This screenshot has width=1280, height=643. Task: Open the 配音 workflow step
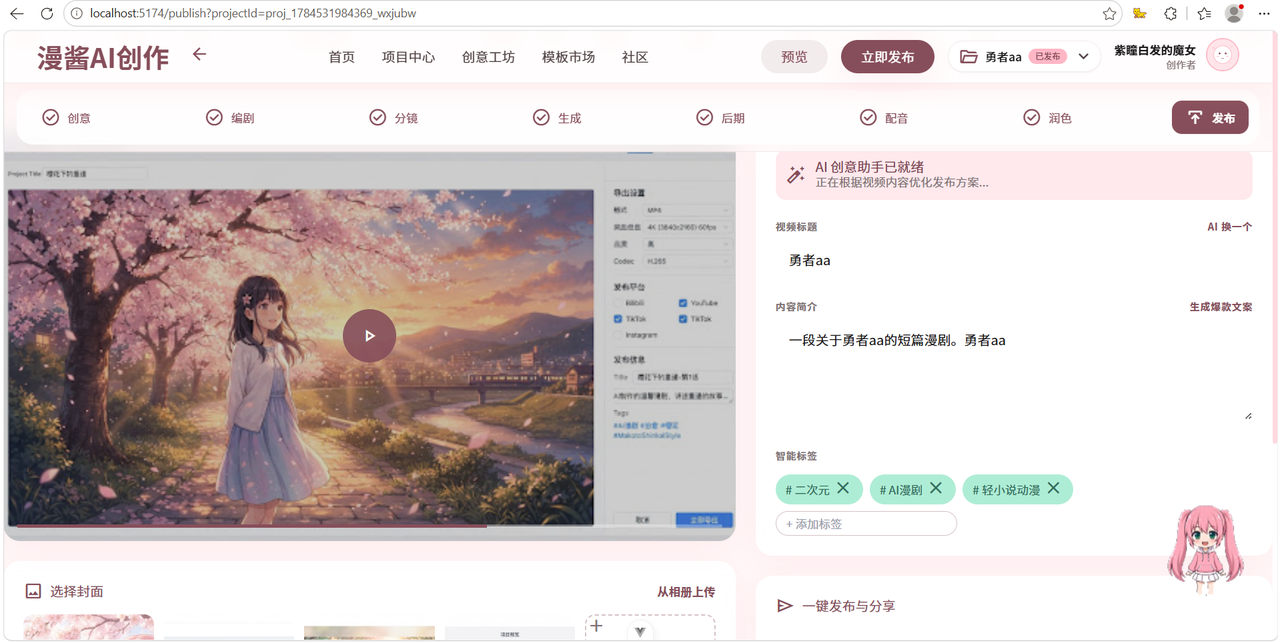coord(884,118)
